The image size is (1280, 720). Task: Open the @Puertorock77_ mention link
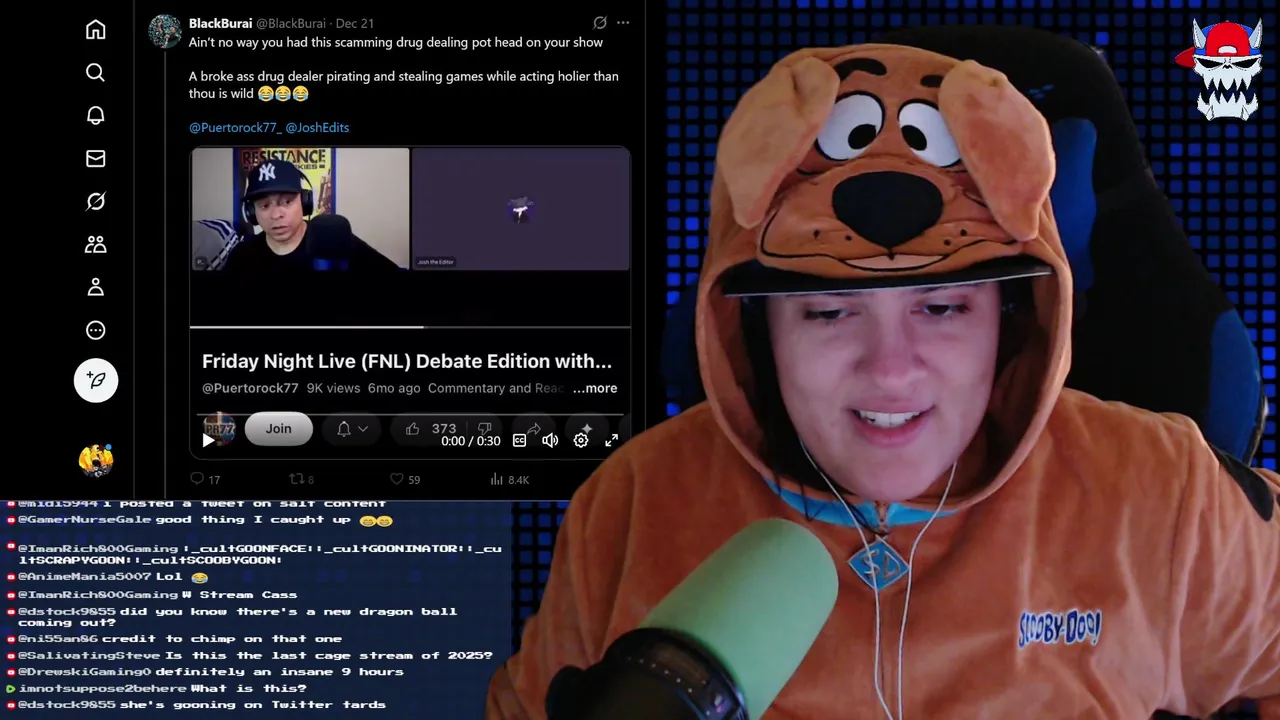click(x=235, y=128)
